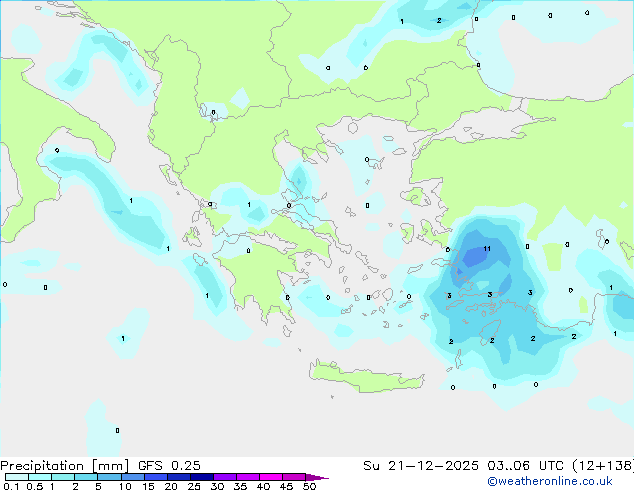Click the legend label '35'
Screen dimensions: 634x490
[240, 486]
